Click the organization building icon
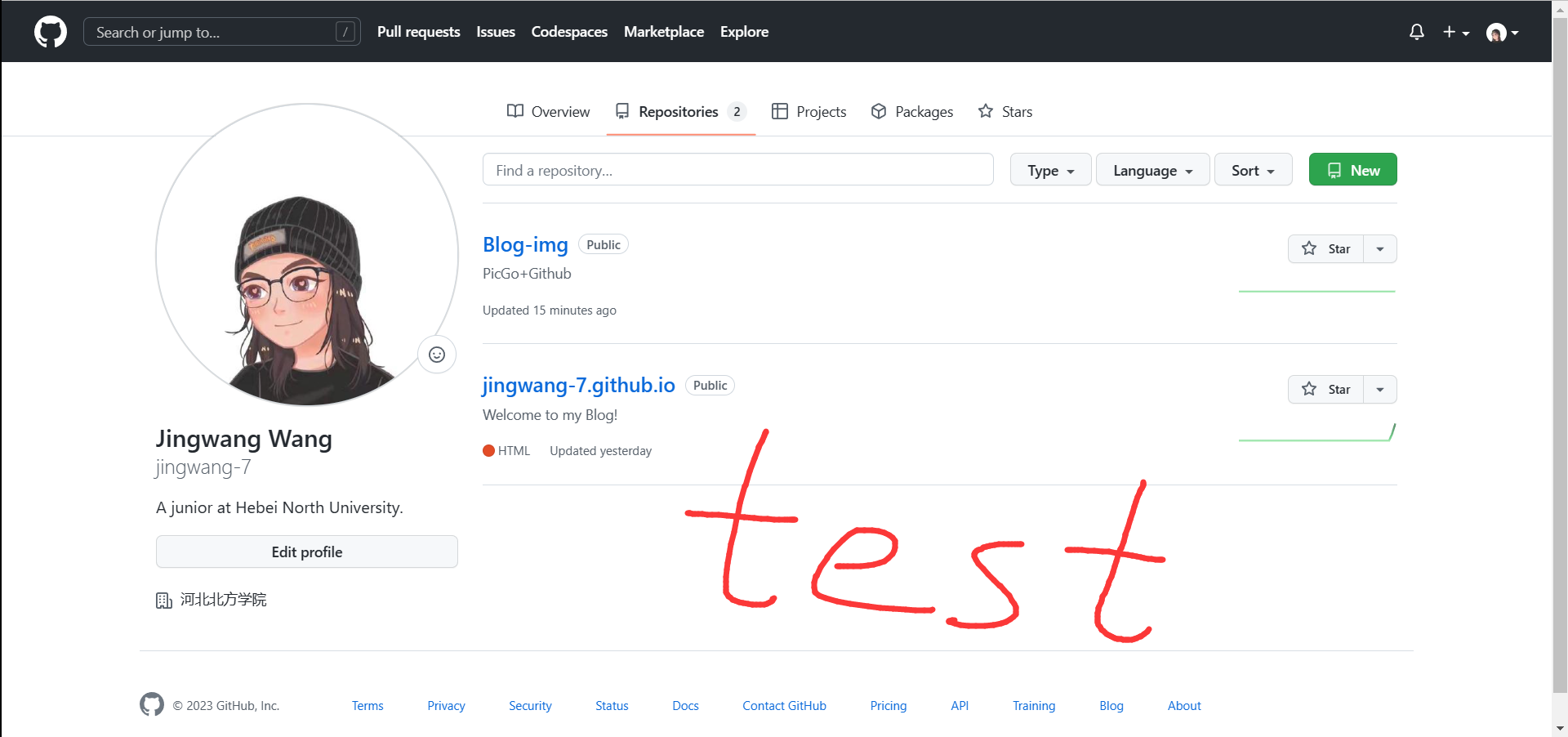The height and width of the screenshot is (737, 1568). click(x=164, y=601)
